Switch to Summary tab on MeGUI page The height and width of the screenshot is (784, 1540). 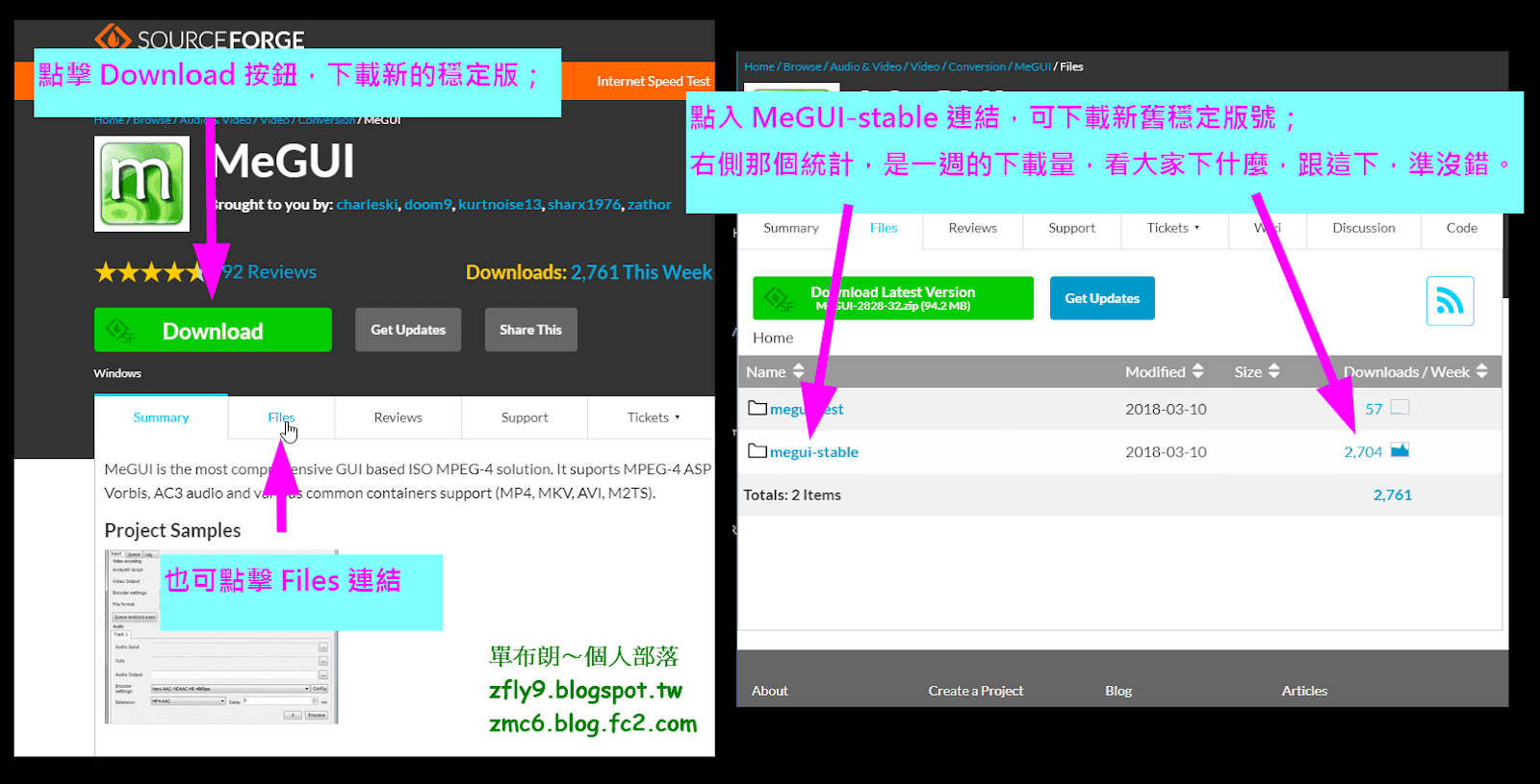(x=161, y=417)
